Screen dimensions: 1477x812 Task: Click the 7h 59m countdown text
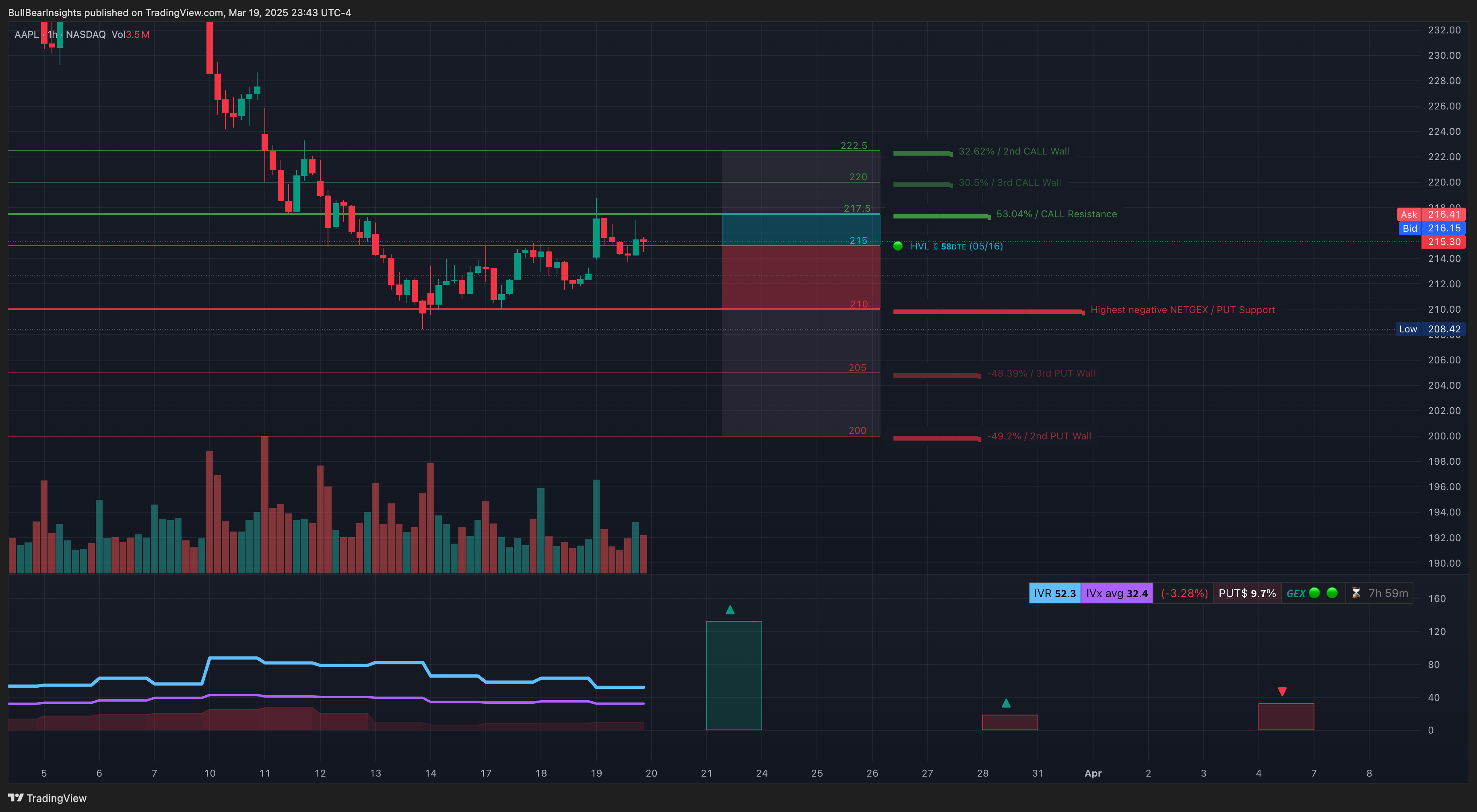coord(1388,593)
